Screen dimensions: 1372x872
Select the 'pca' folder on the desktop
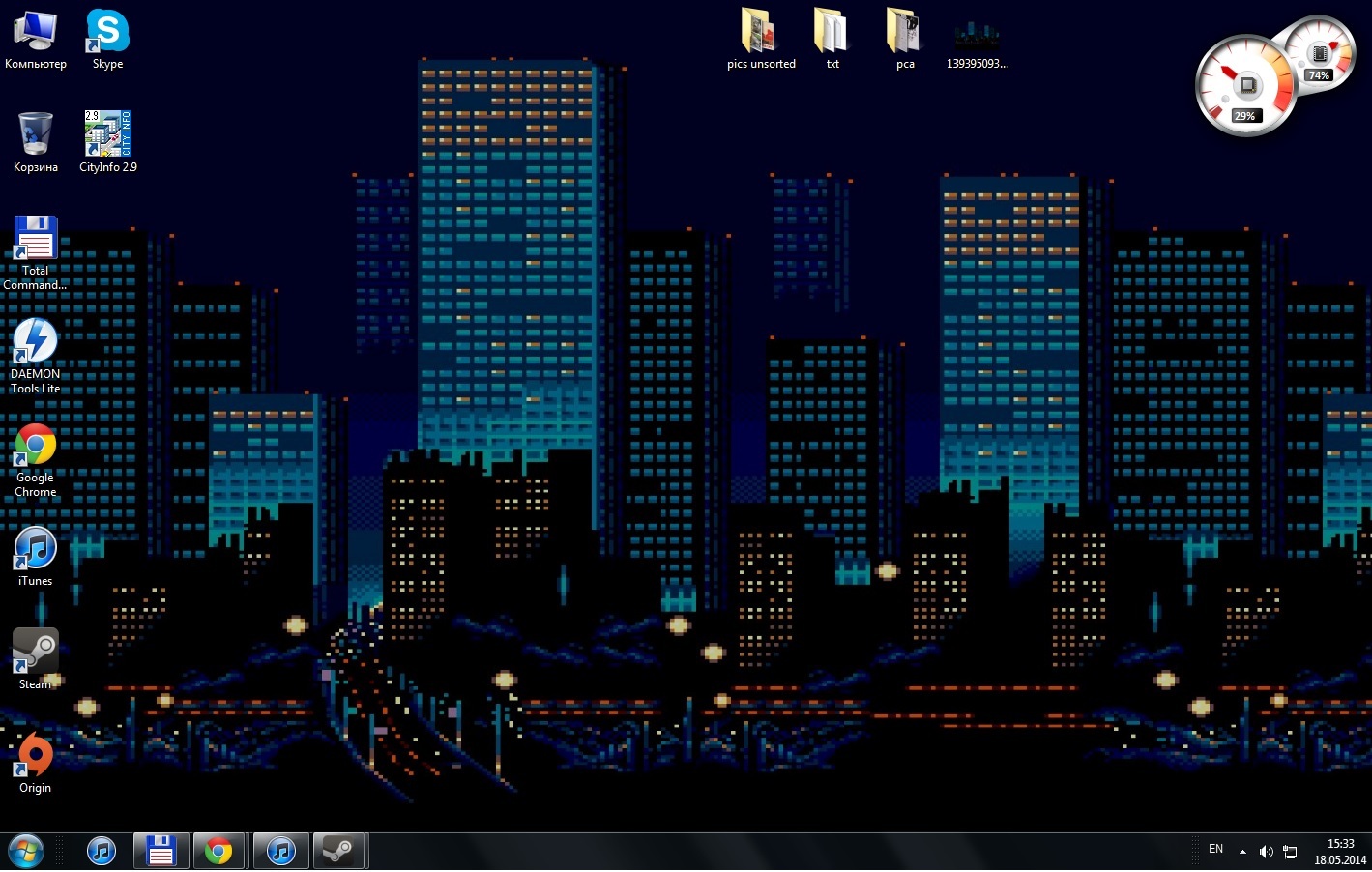[905, 40]
